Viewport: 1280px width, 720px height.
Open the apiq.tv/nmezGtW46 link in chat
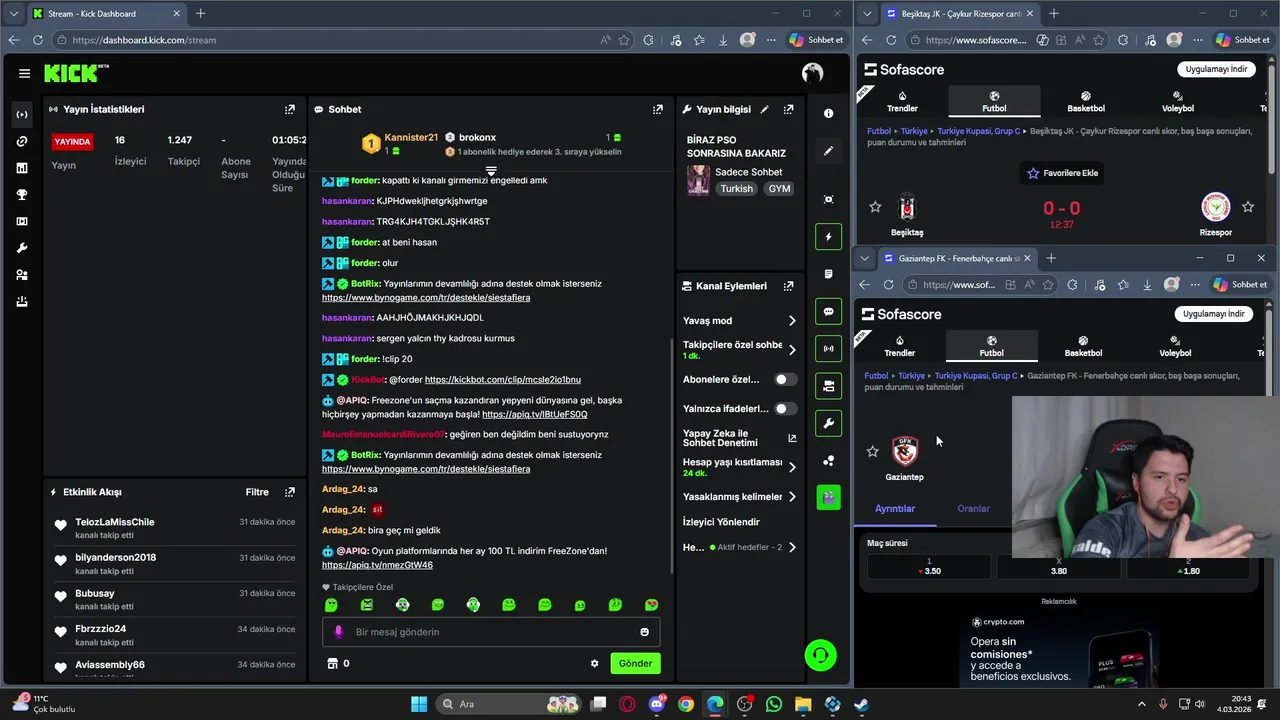[x=377, y=565]
